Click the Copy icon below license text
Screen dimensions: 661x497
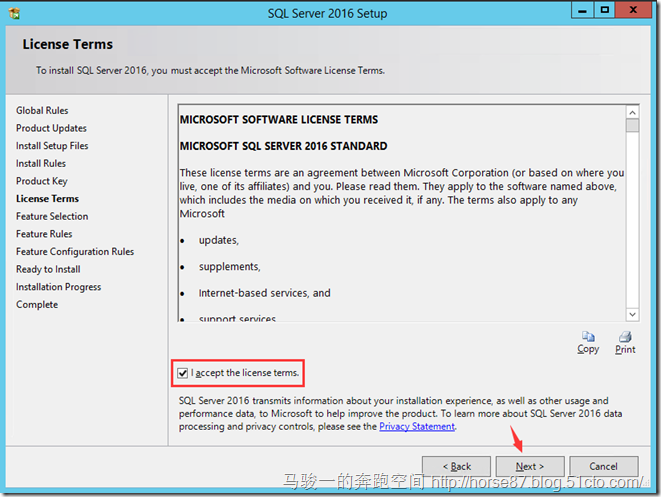click(588, 337)
